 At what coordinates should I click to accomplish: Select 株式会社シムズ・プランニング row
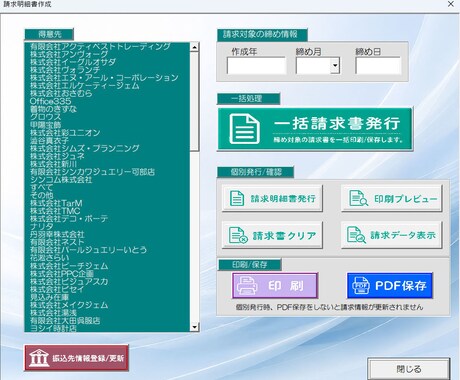[107, 148]
